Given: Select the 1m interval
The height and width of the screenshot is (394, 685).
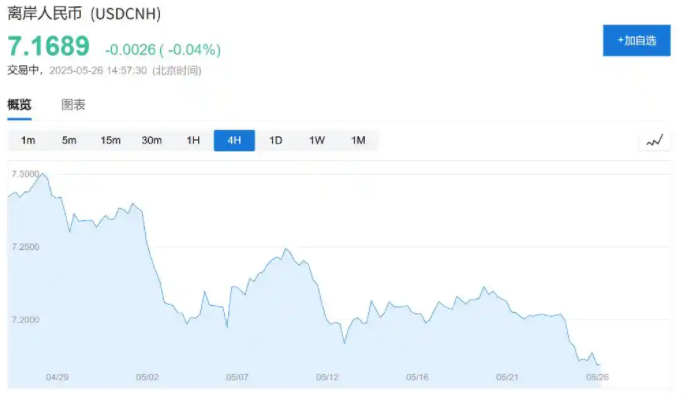Looking at the screenshot, I should (x=28, y=141).
